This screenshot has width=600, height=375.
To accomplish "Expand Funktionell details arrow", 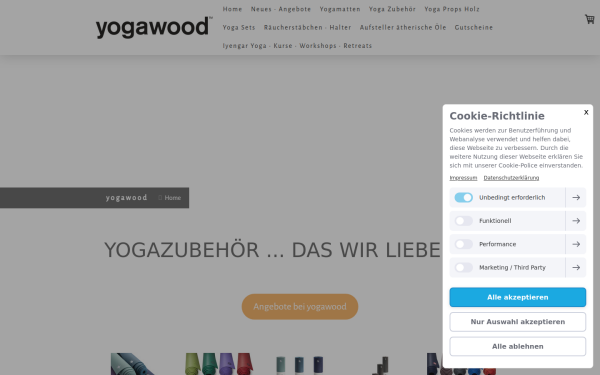I will pyautogui.click(x=576, y=221).
